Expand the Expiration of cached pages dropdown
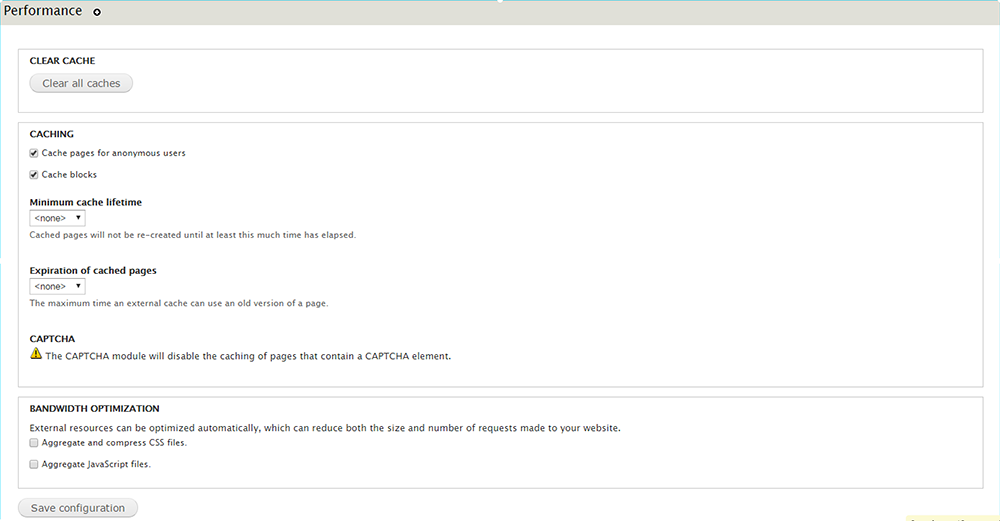This screenshot has height=521, width=1000. click(x=57, y=286)
